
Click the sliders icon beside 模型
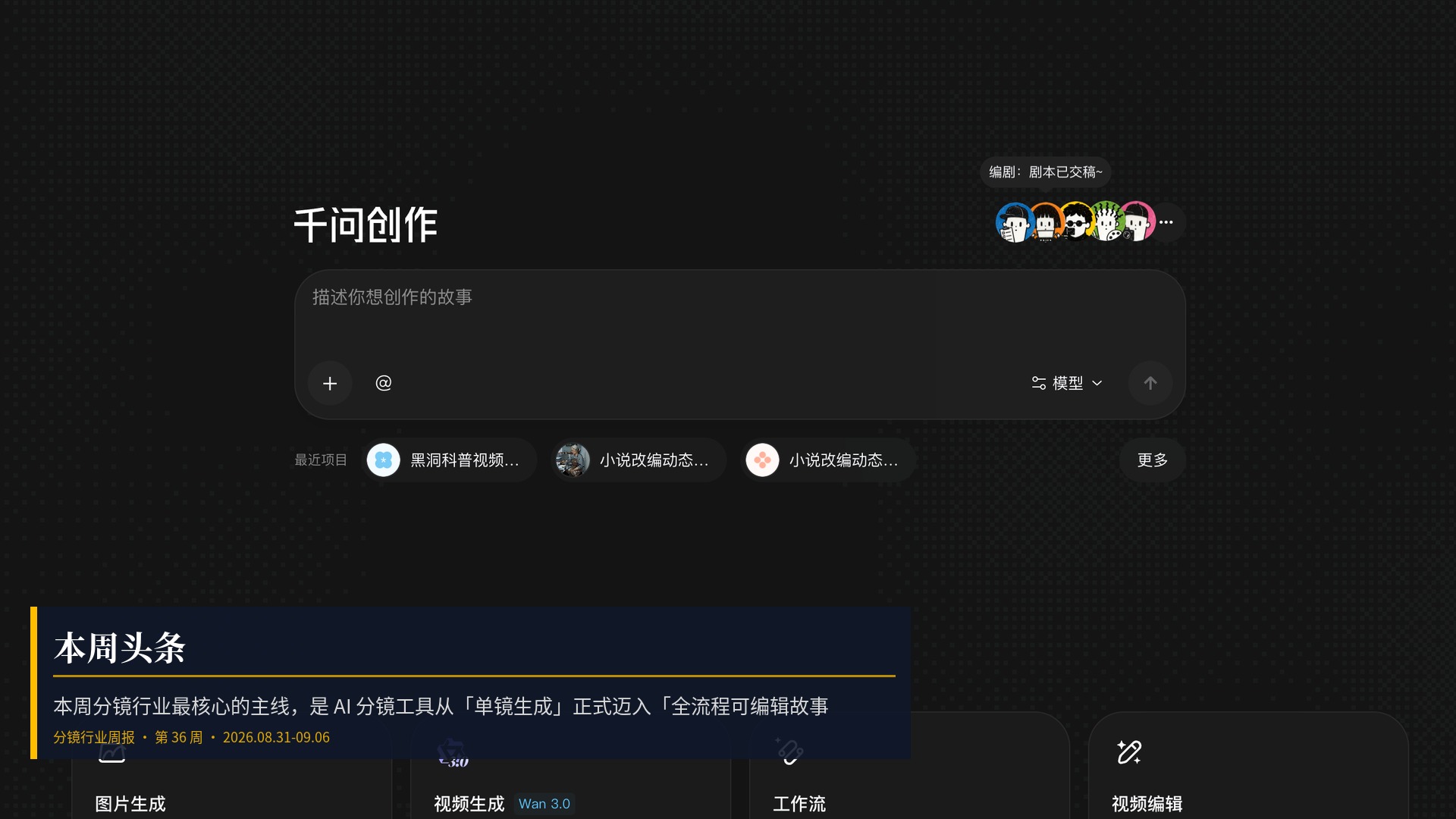pos(1039,384)
